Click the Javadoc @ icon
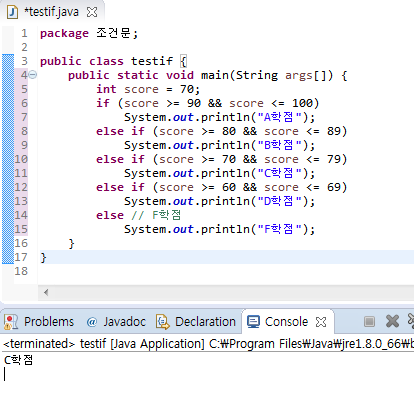This screenshot has width=414, height=399. point(91,322)
